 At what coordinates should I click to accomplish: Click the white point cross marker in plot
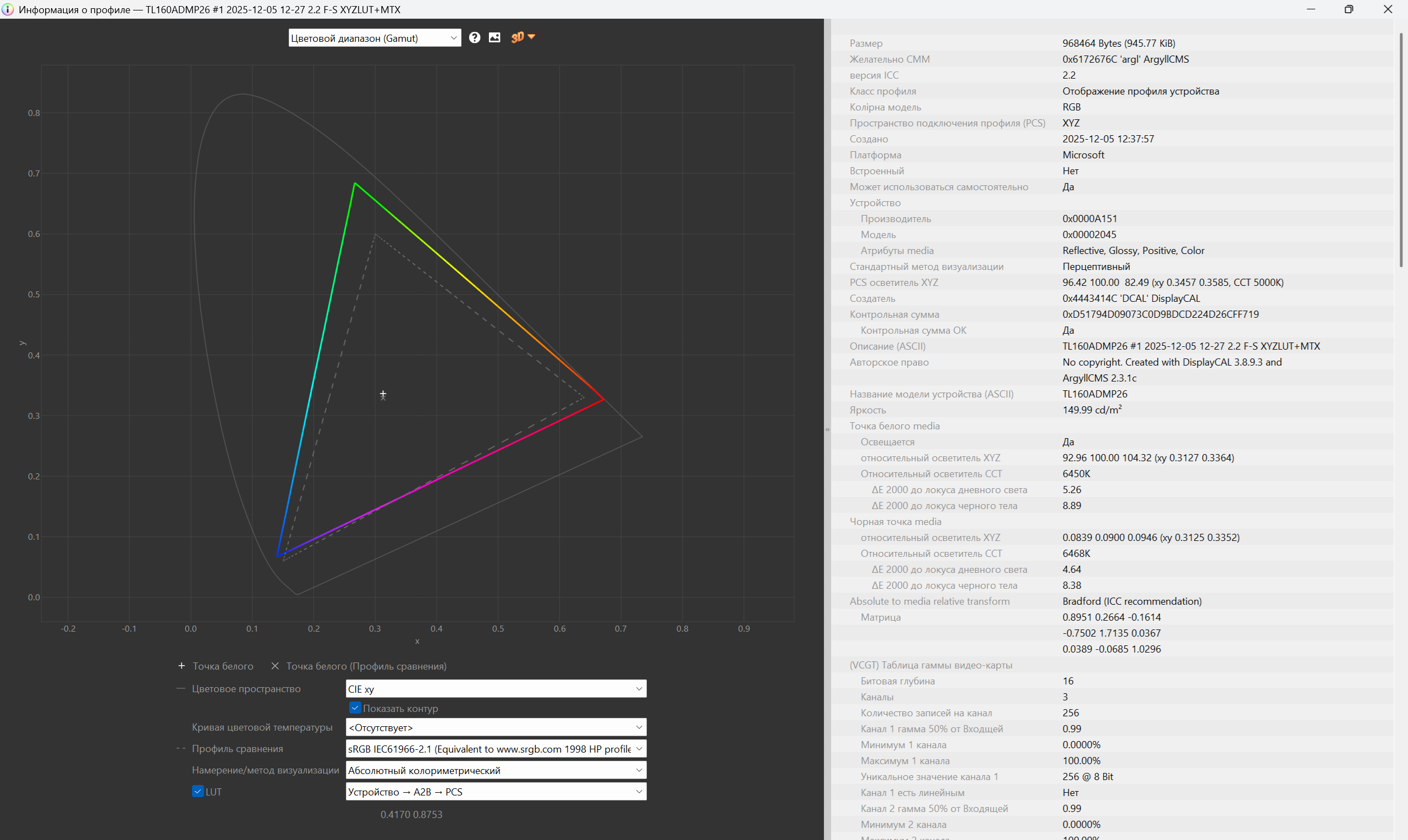click(x=383, y=394)
